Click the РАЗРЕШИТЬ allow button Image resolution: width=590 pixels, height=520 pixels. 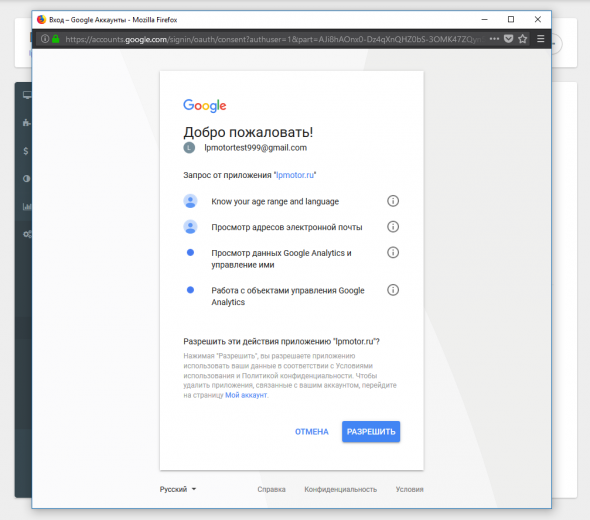pyautogui.click(x=371, y=432)
